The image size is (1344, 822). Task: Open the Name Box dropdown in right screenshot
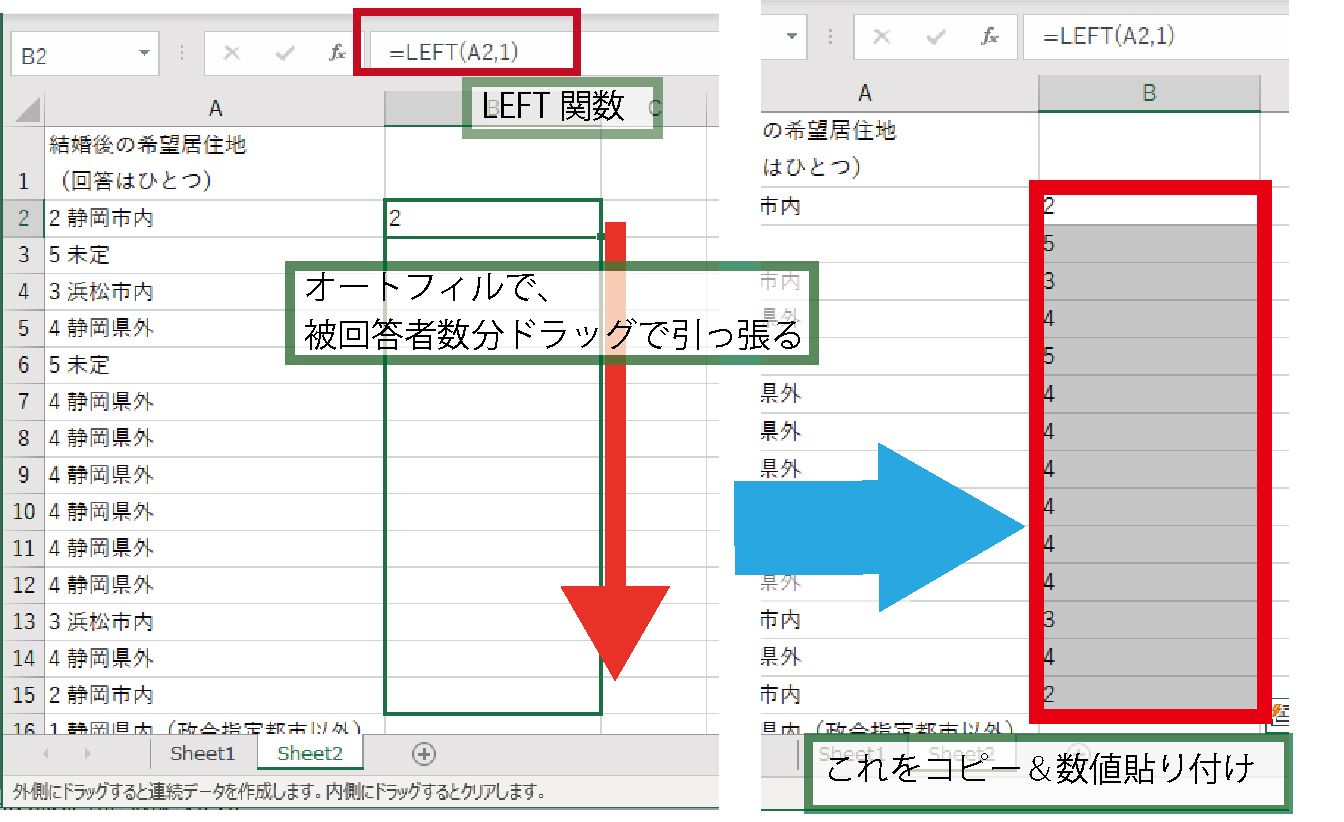[794, 37]
